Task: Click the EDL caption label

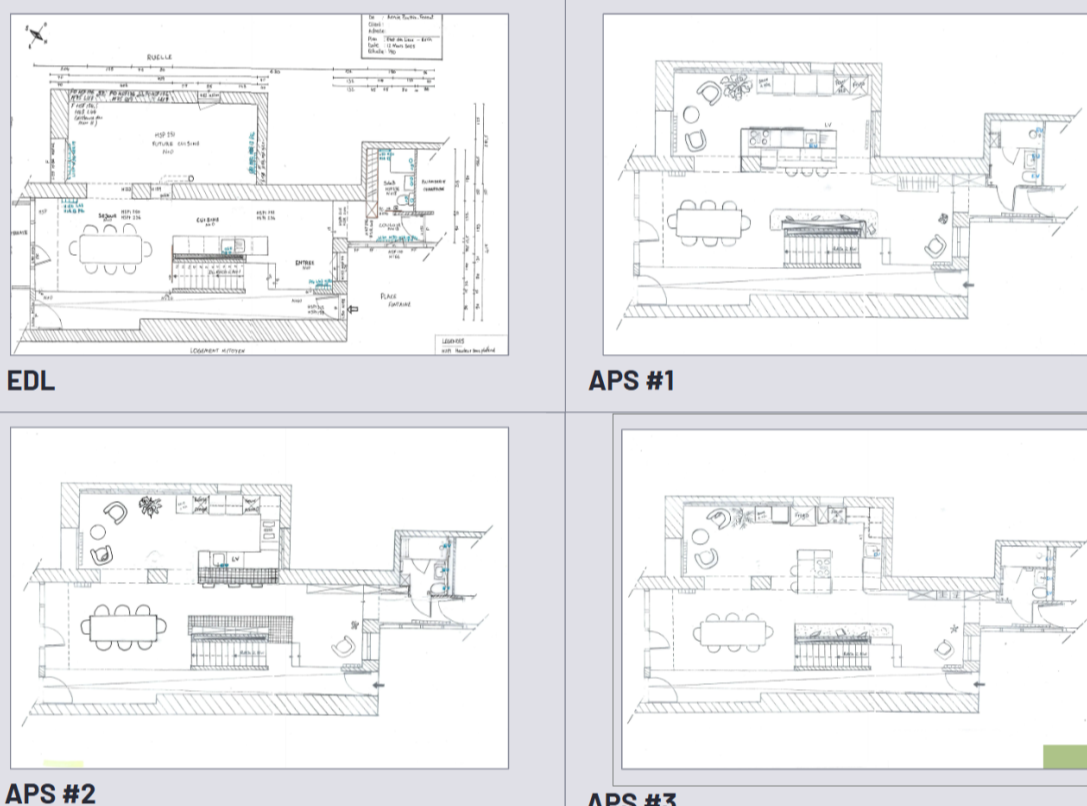Action: 31,381
